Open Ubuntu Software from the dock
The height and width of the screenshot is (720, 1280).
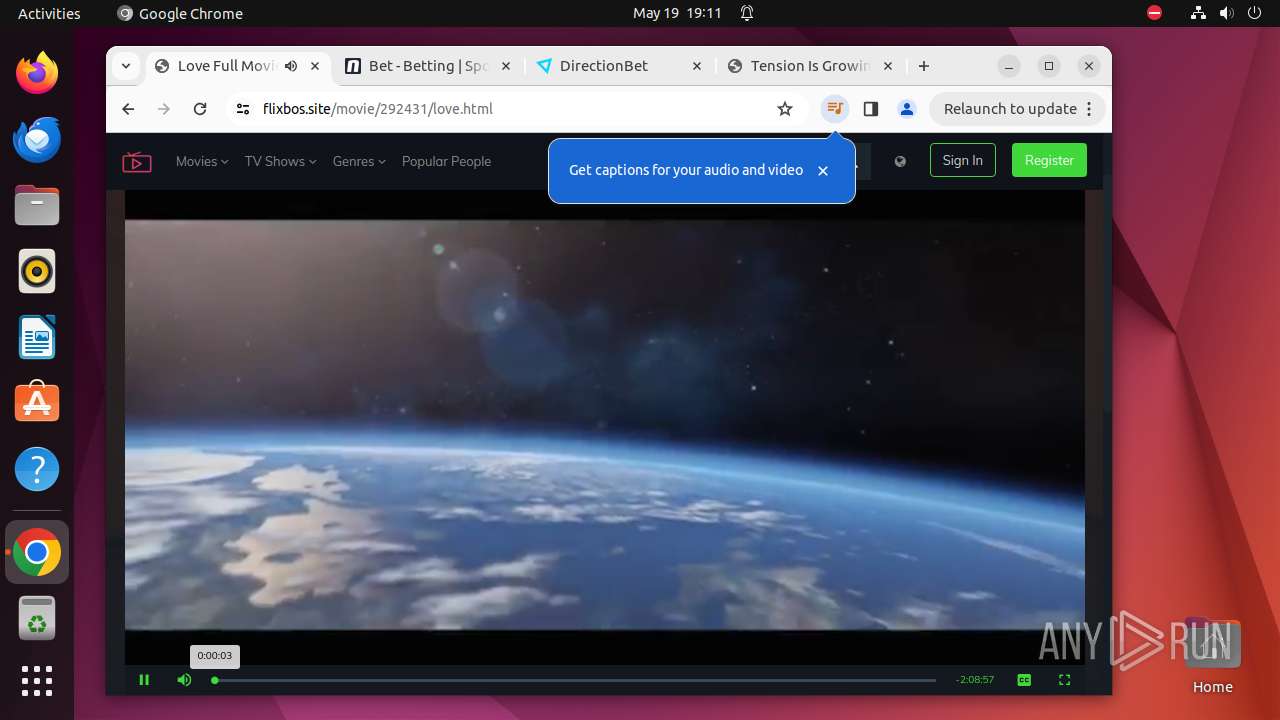[x=37, y=403]
